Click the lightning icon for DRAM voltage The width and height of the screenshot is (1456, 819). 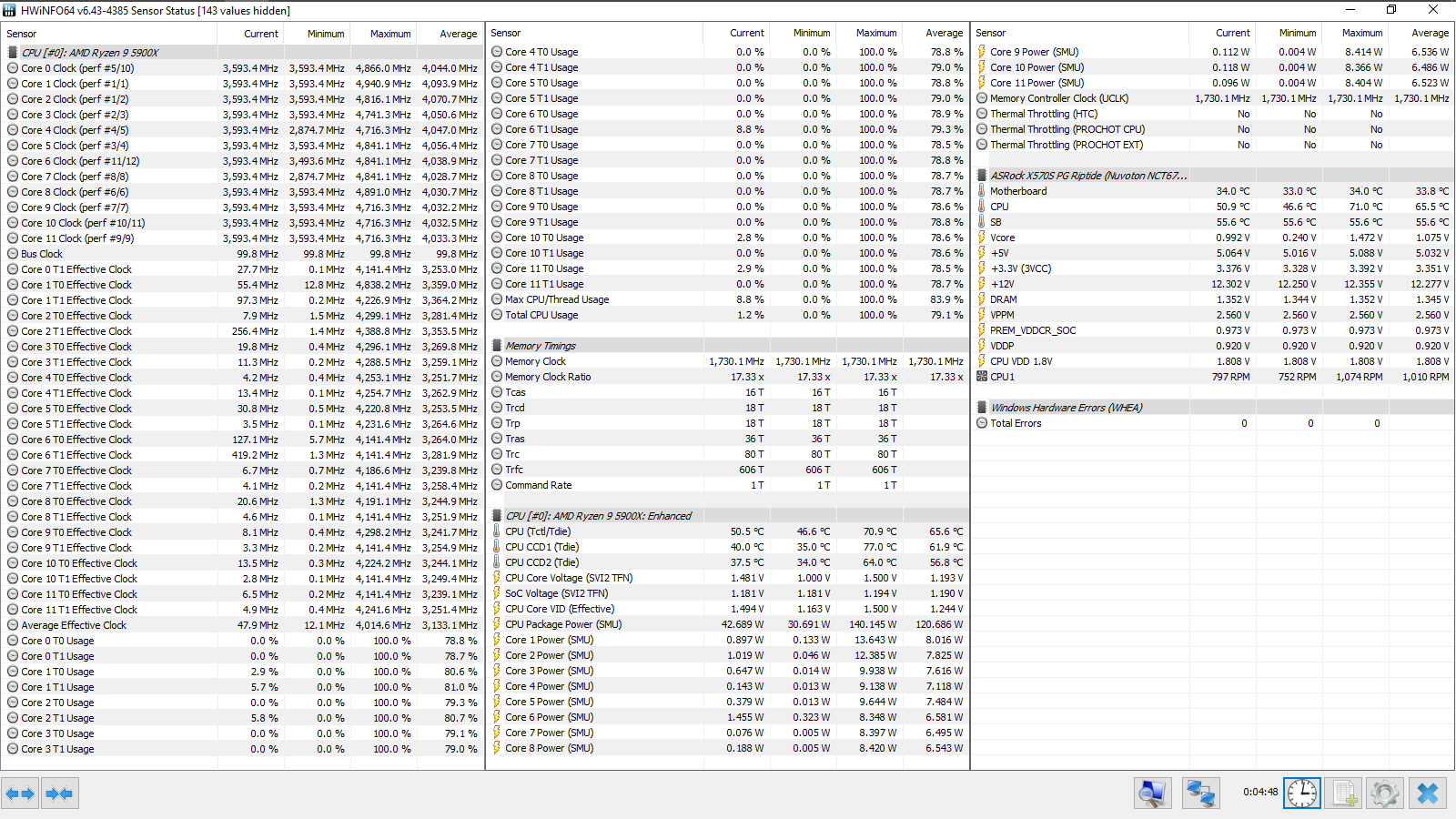coord(982,299)
